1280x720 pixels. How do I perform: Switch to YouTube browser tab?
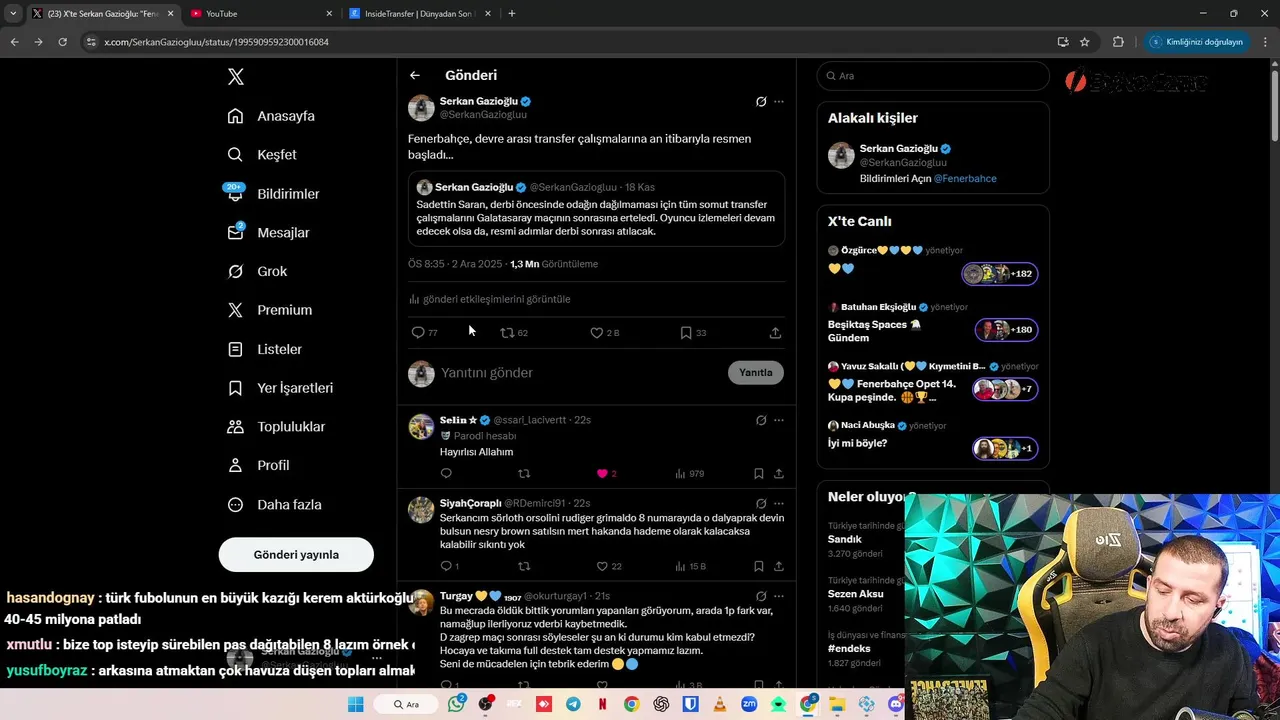click(x=259, y=14)
